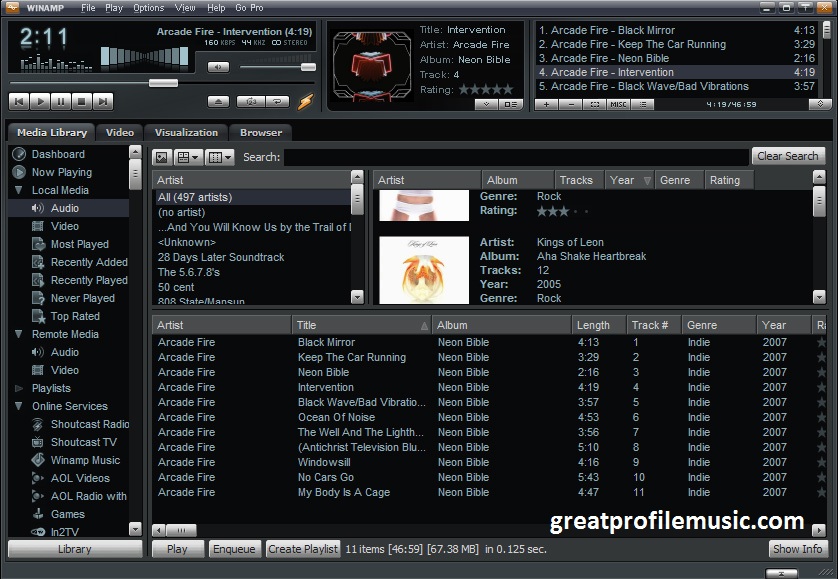Collapse the Local Media tree node

pos(19,190)
